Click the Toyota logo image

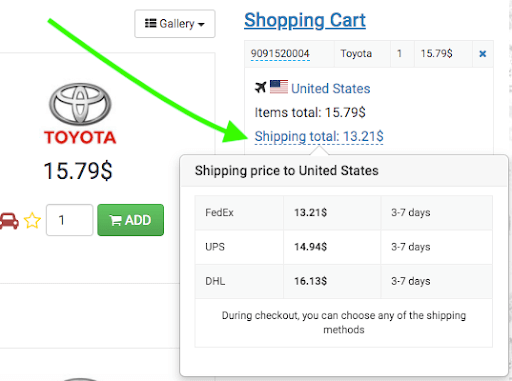80,114
